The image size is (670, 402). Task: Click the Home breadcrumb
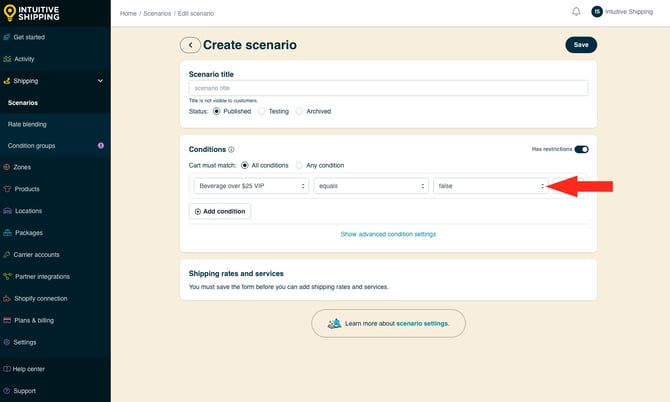(x=128, y=14)
